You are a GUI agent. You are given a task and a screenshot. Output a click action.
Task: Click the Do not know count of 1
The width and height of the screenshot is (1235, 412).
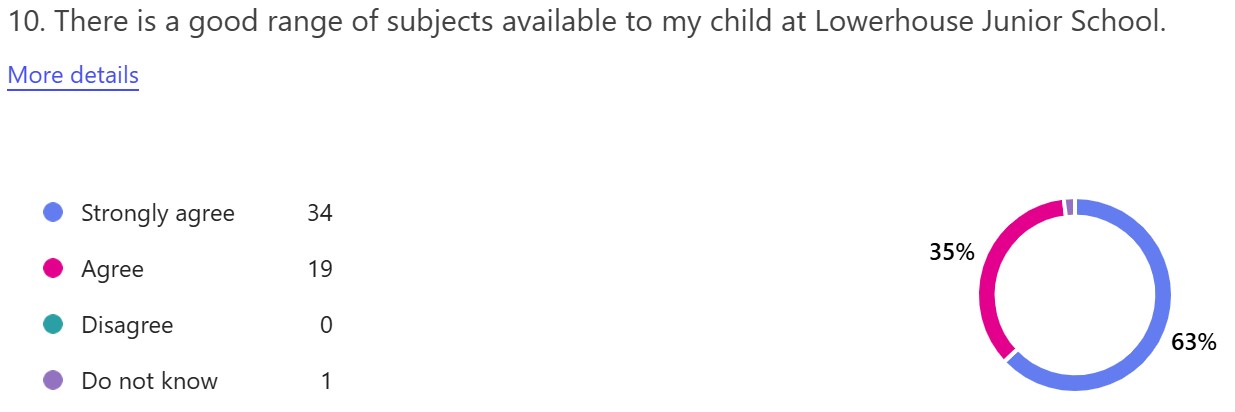pos(326,381)
